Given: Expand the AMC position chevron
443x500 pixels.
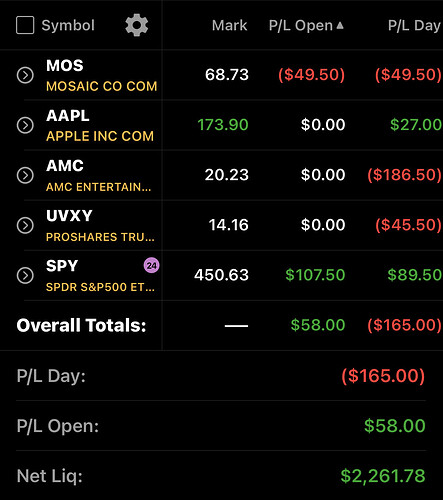Looking at the screenshot, I should tap(25, 175).
